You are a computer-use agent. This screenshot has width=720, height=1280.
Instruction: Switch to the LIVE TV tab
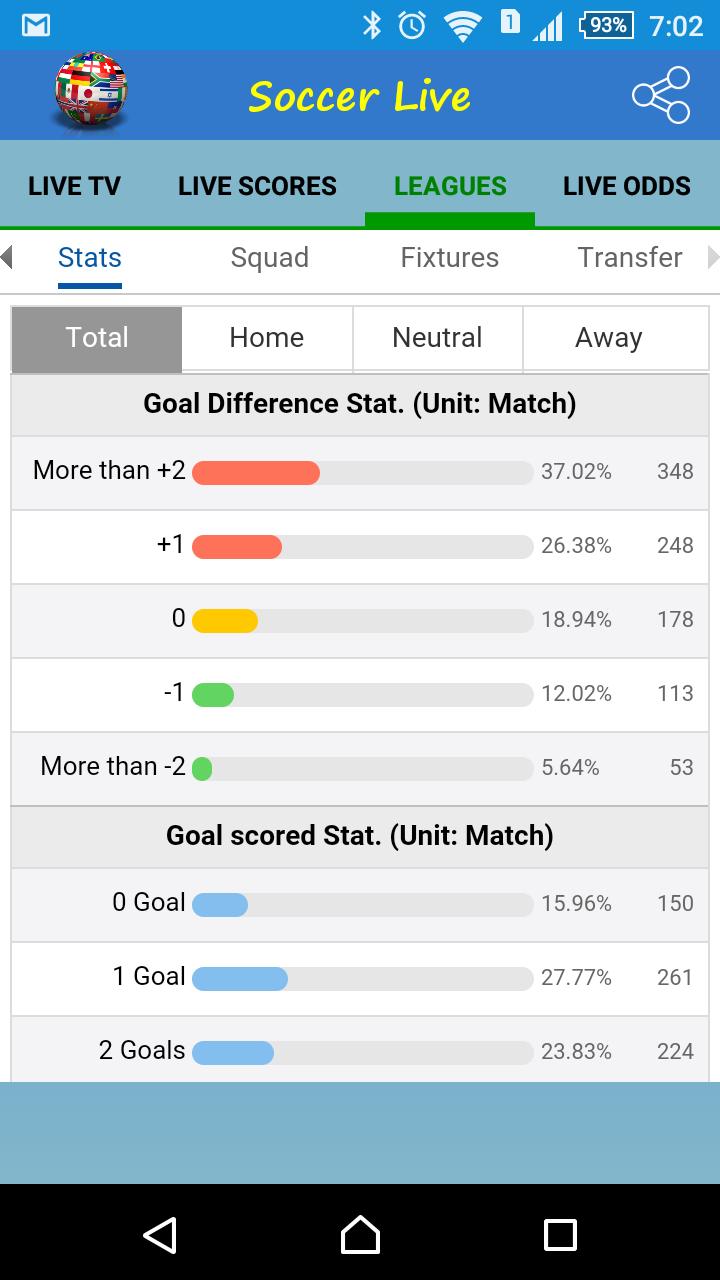point(75,186)
